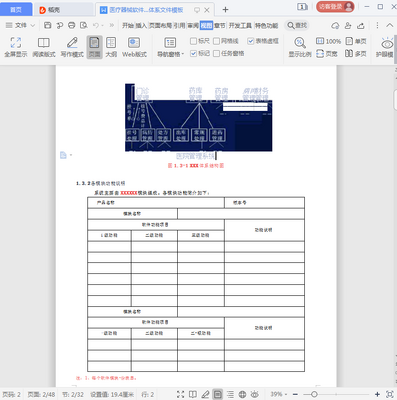
Task: Click the Save icon in quick access toolbar
Action: tap(48, 25)
